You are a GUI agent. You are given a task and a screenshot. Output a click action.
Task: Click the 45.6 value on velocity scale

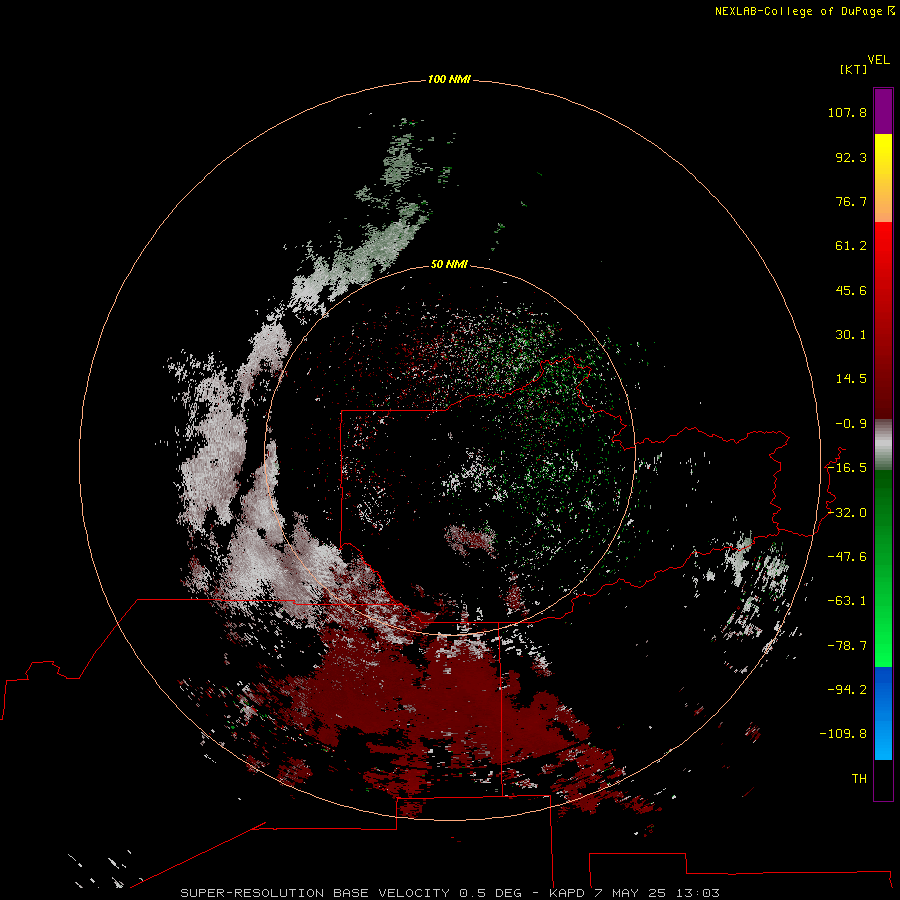point(851,290)
